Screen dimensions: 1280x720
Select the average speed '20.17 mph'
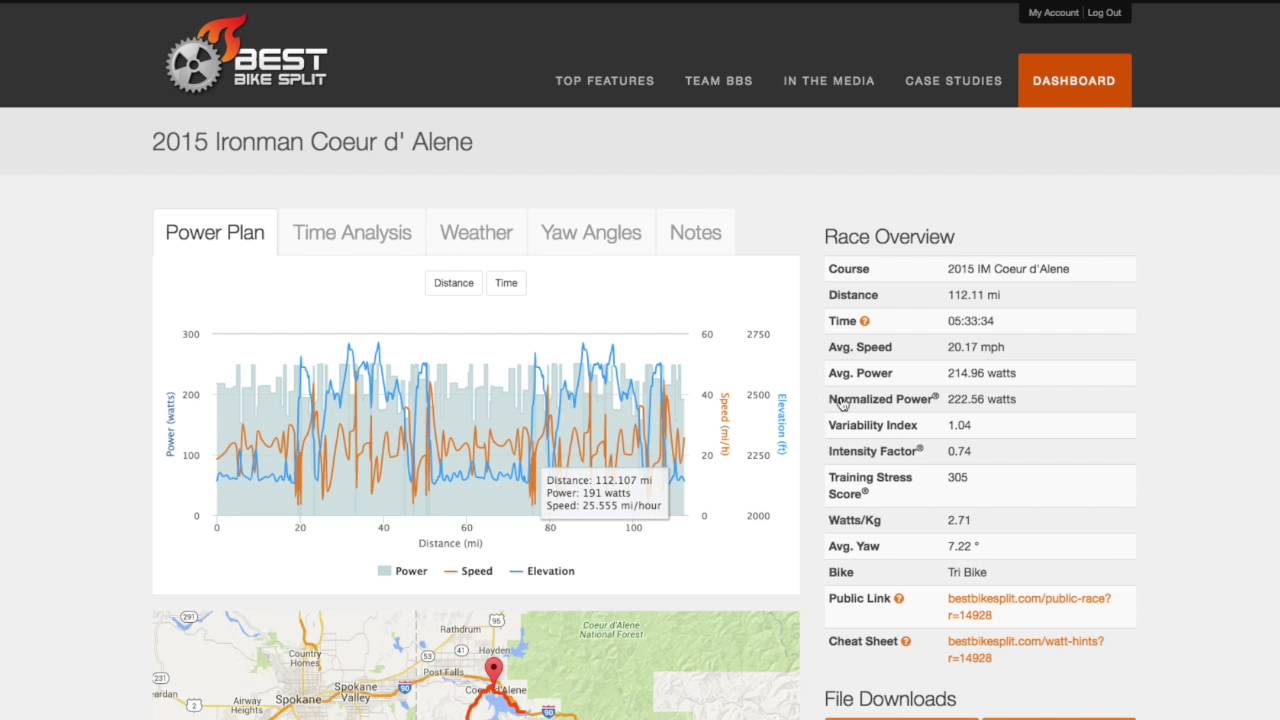tap(976, 347)
